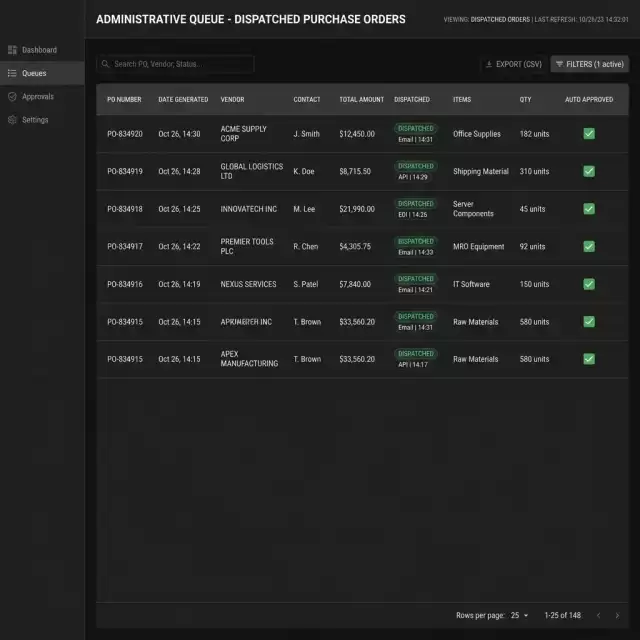The image size is (640, 640).
Task: Select PO-834918 number cell
Action: pos(125,209)
